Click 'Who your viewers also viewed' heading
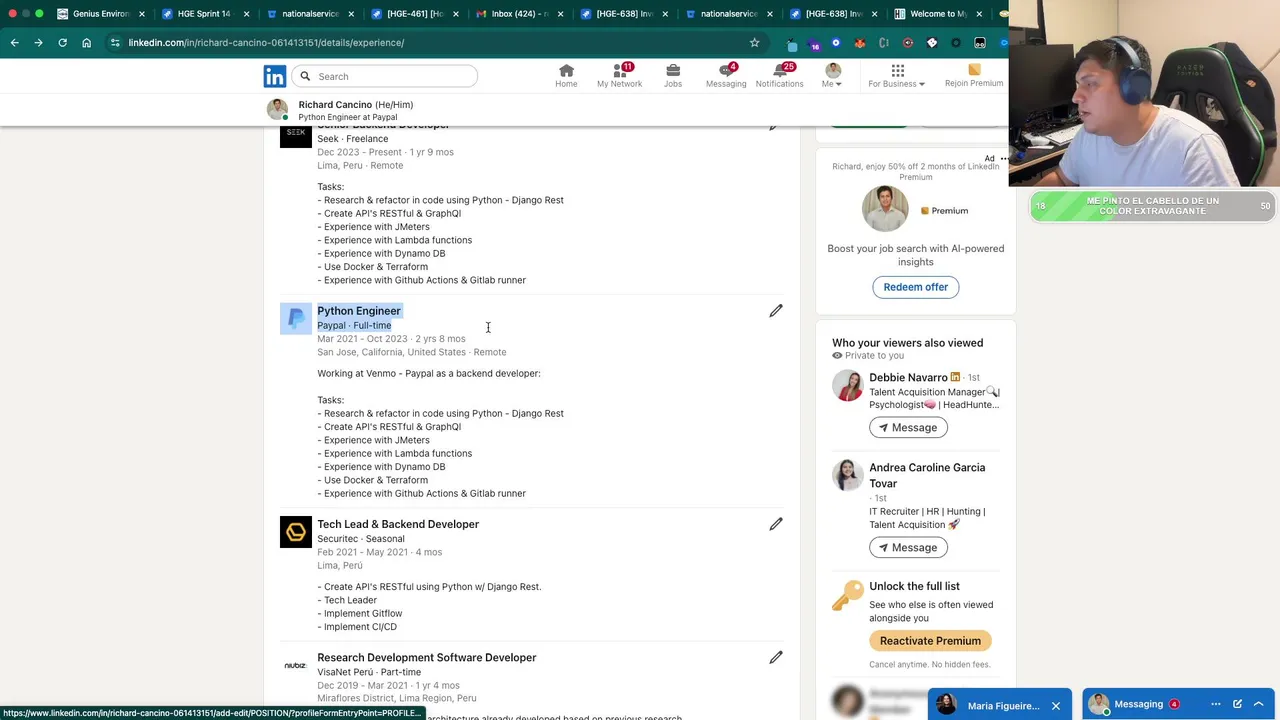 [907, 343]
